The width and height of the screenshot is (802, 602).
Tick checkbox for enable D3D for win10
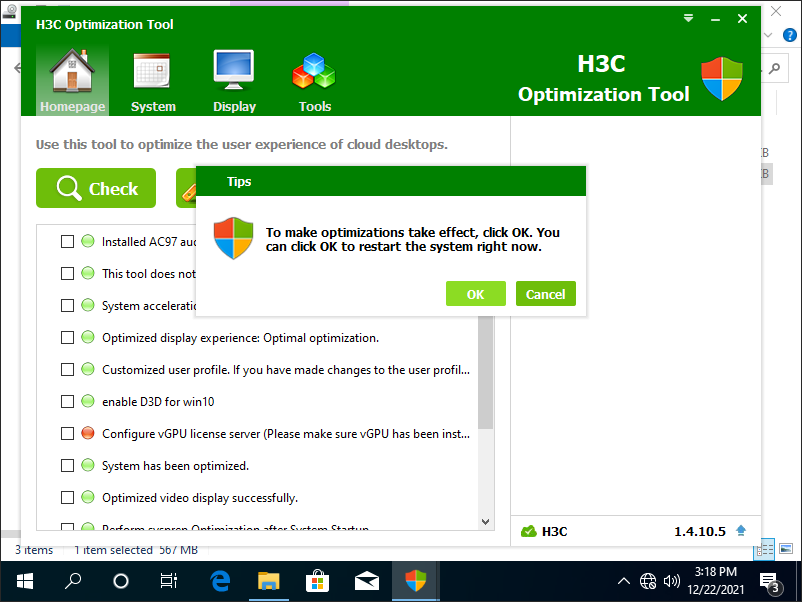tap(68, 402)
